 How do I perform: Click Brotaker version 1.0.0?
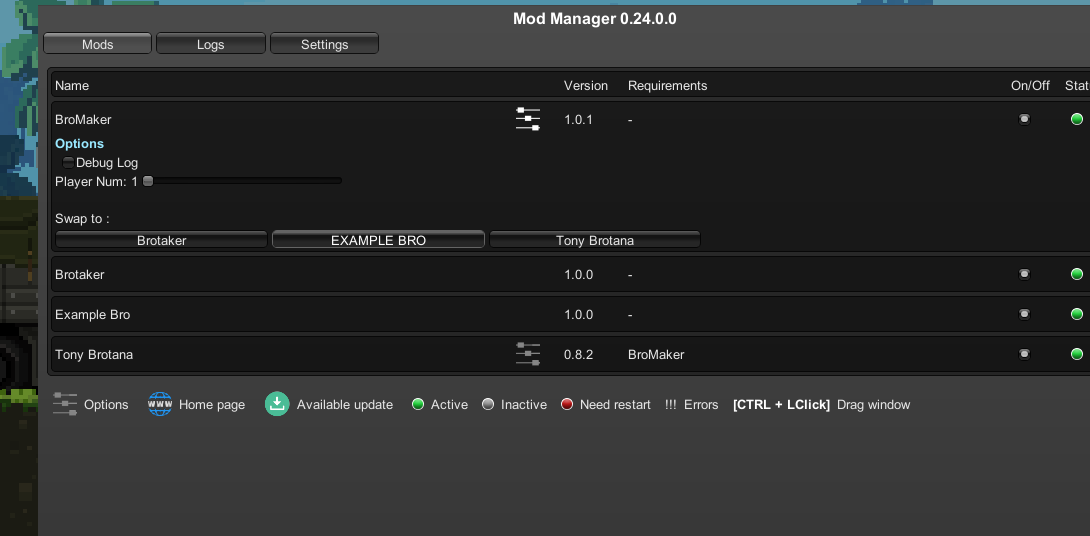[578, 275]
